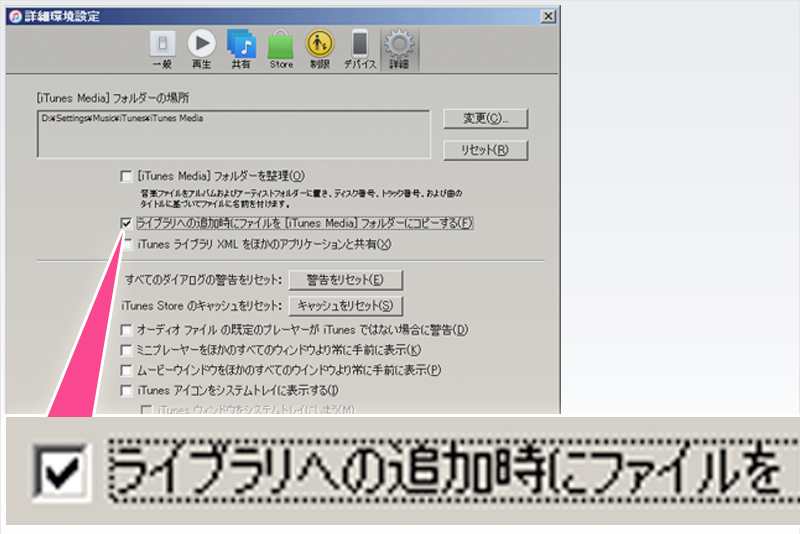Viewport: 800px width, 534px height.
Task: Select the 詳細 (Advanced) gear tab
Action: pyautogui.click(x=399, y=49)
